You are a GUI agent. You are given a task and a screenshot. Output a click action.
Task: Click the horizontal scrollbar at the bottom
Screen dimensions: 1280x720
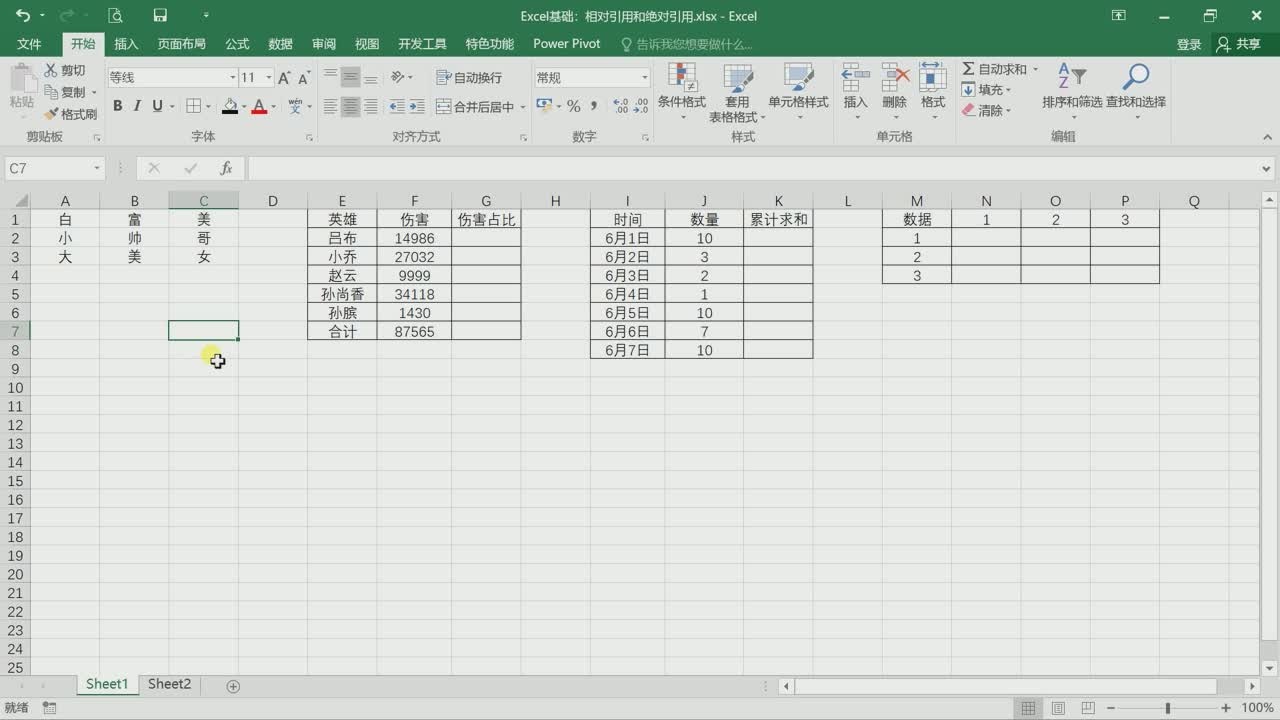[1005, 686]
